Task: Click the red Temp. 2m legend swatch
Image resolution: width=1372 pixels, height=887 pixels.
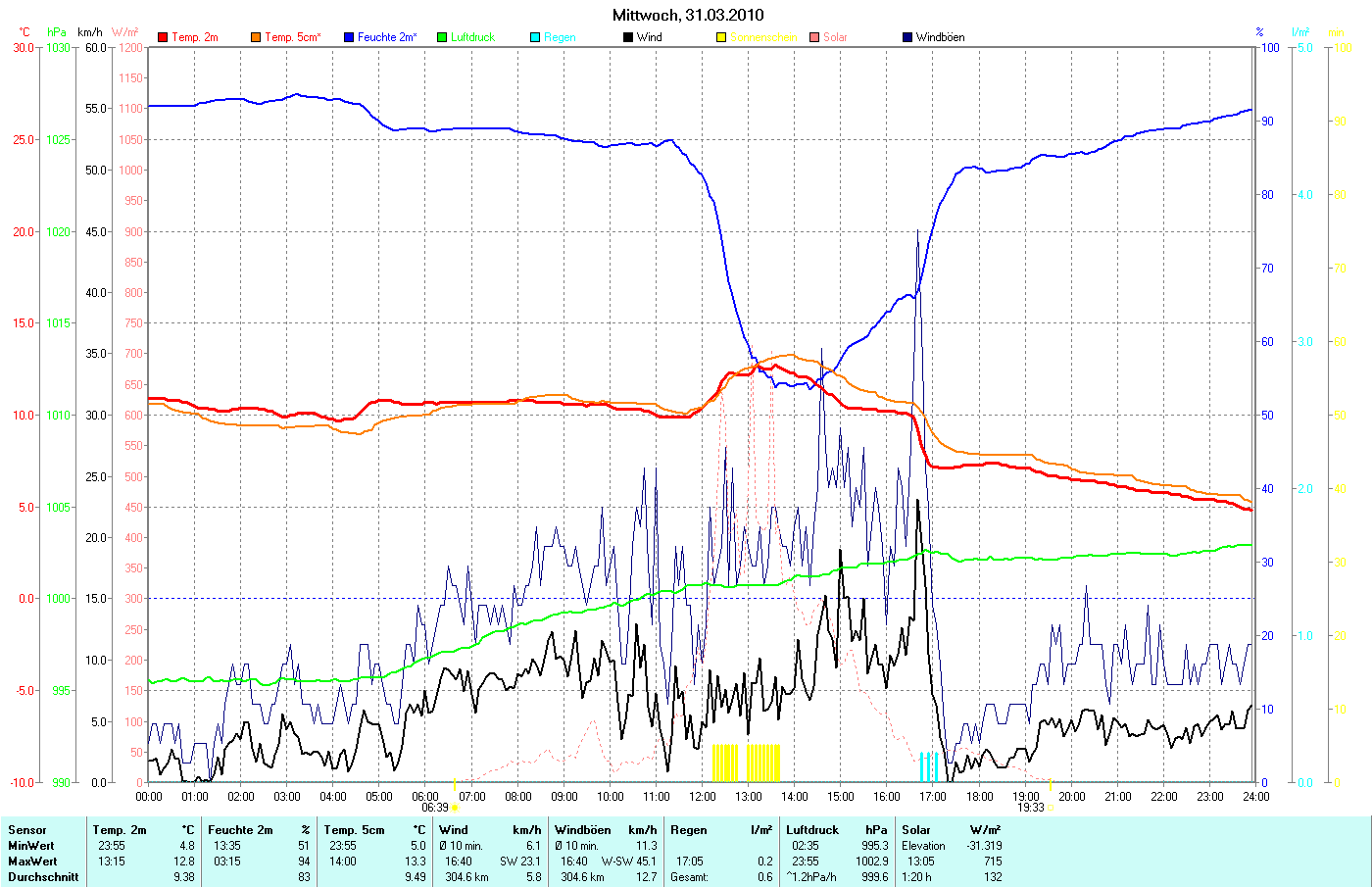Action: tap(163, 37)
